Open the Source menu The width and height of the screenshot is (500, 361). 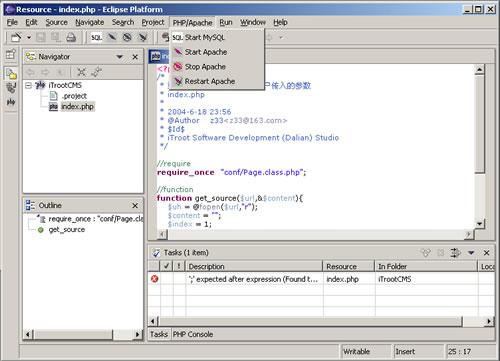[x=56, y=22]
